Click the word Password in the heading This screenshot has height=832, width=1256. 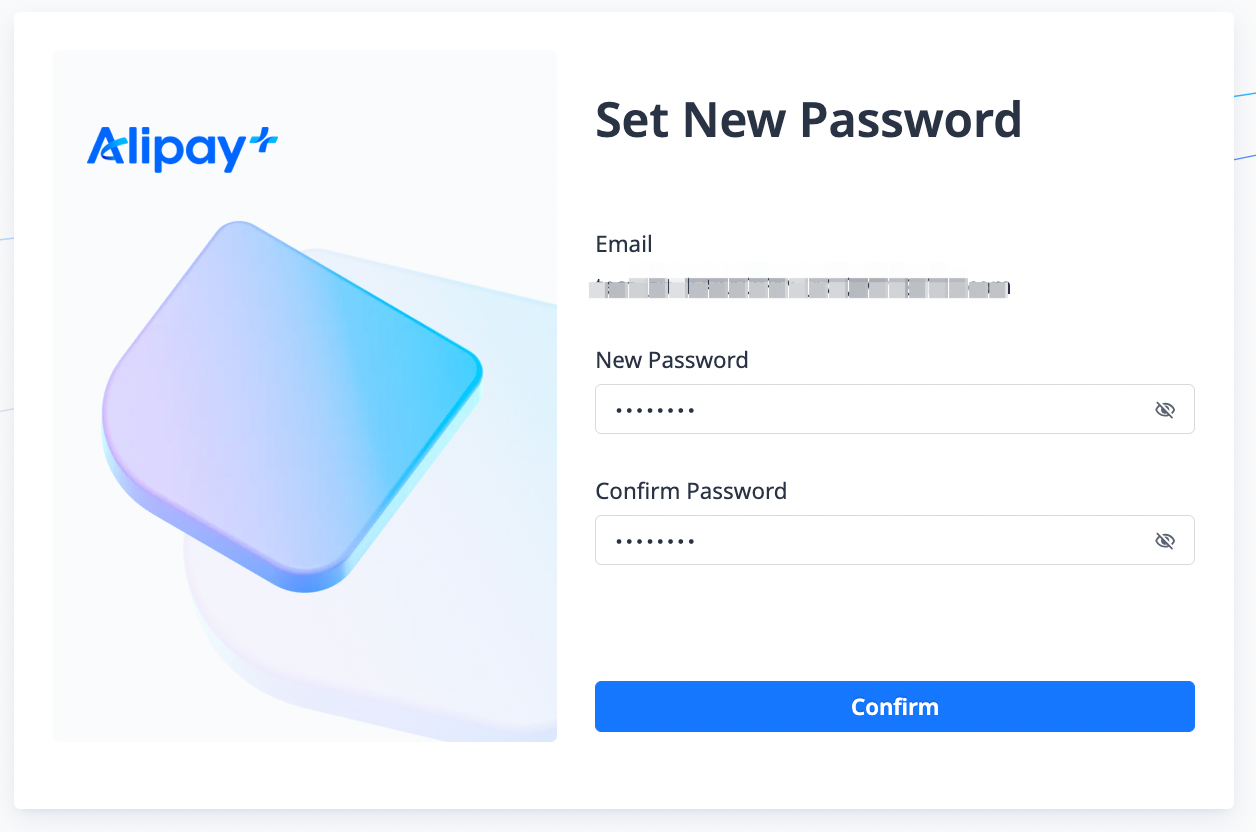(x=910, y=120)
